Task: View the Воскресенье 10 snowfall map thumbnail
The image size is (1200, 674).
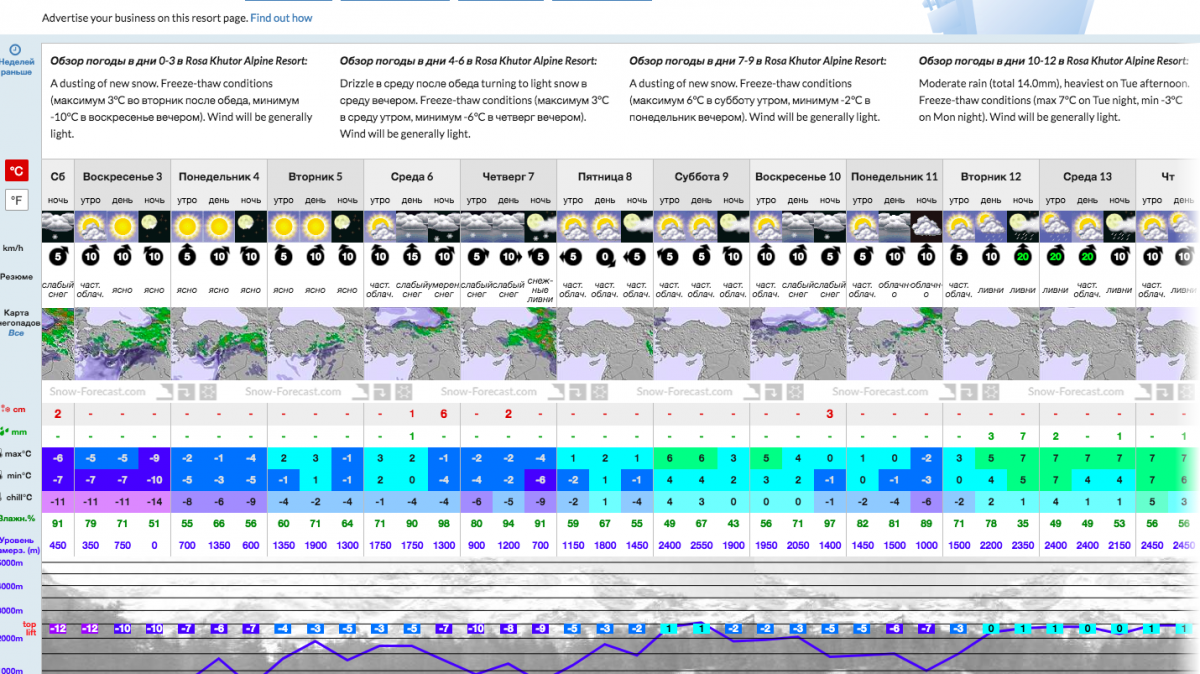Action: [797, 344]
